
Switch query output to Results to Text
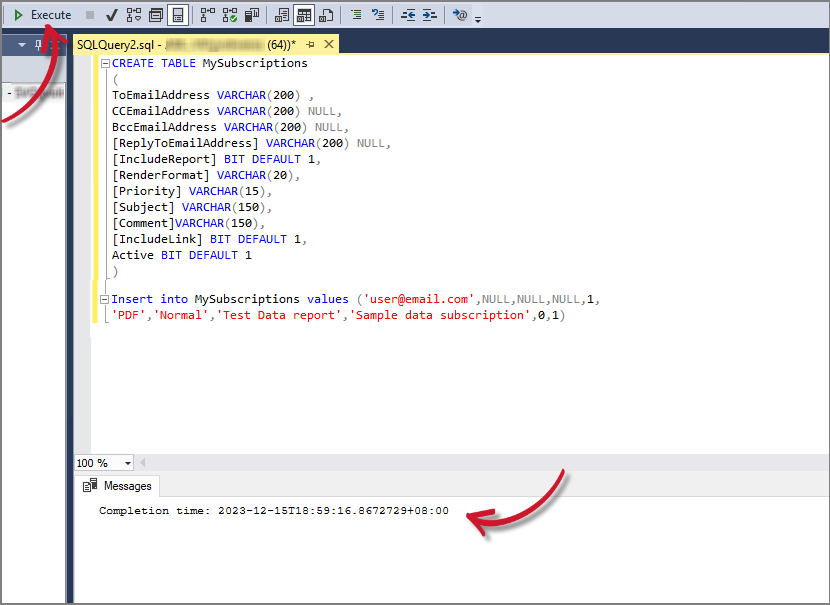pyautogui.click(x=280, y=14)
